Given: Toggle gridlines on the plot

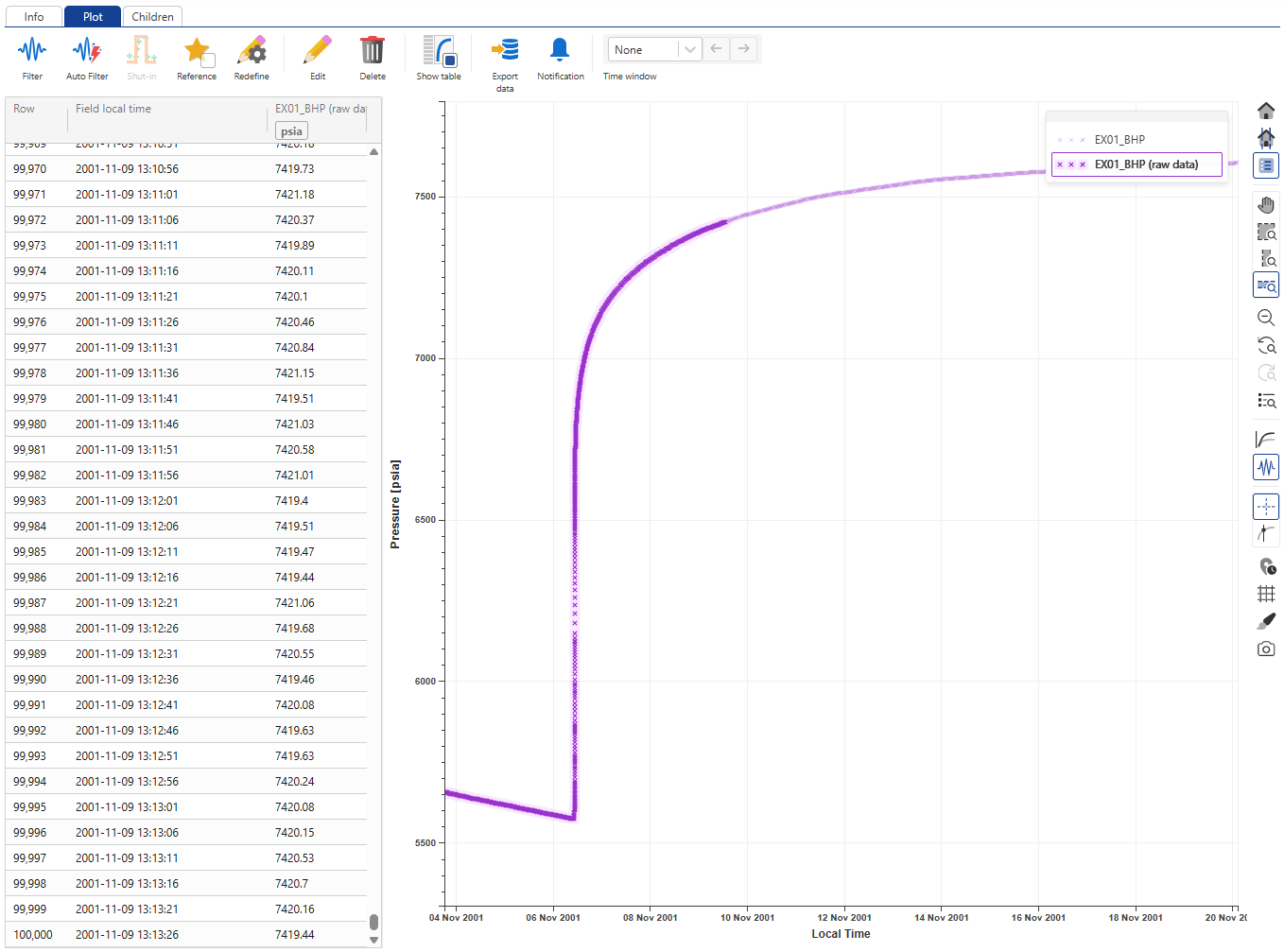Looking at the screenshot, I should point(1266,594).
